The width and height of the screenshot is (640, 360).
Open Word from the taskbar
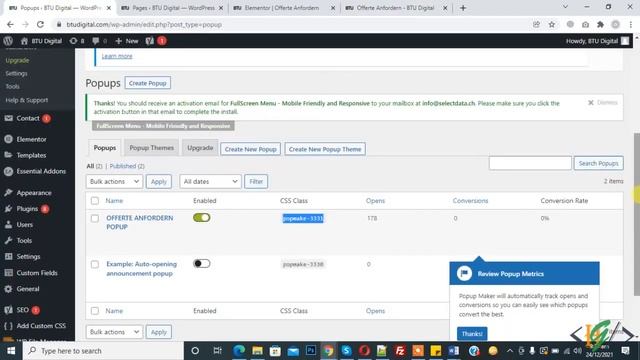click(x=453, y=351)
